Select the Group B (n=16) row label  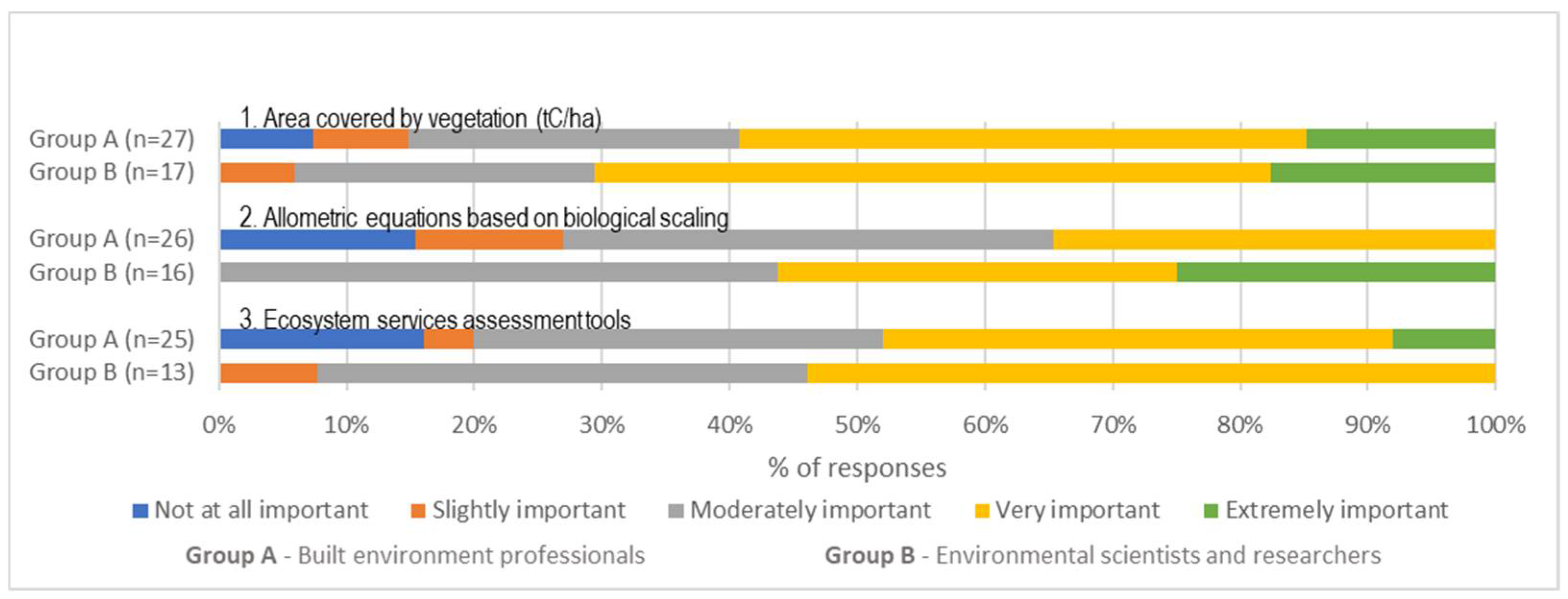112,273
